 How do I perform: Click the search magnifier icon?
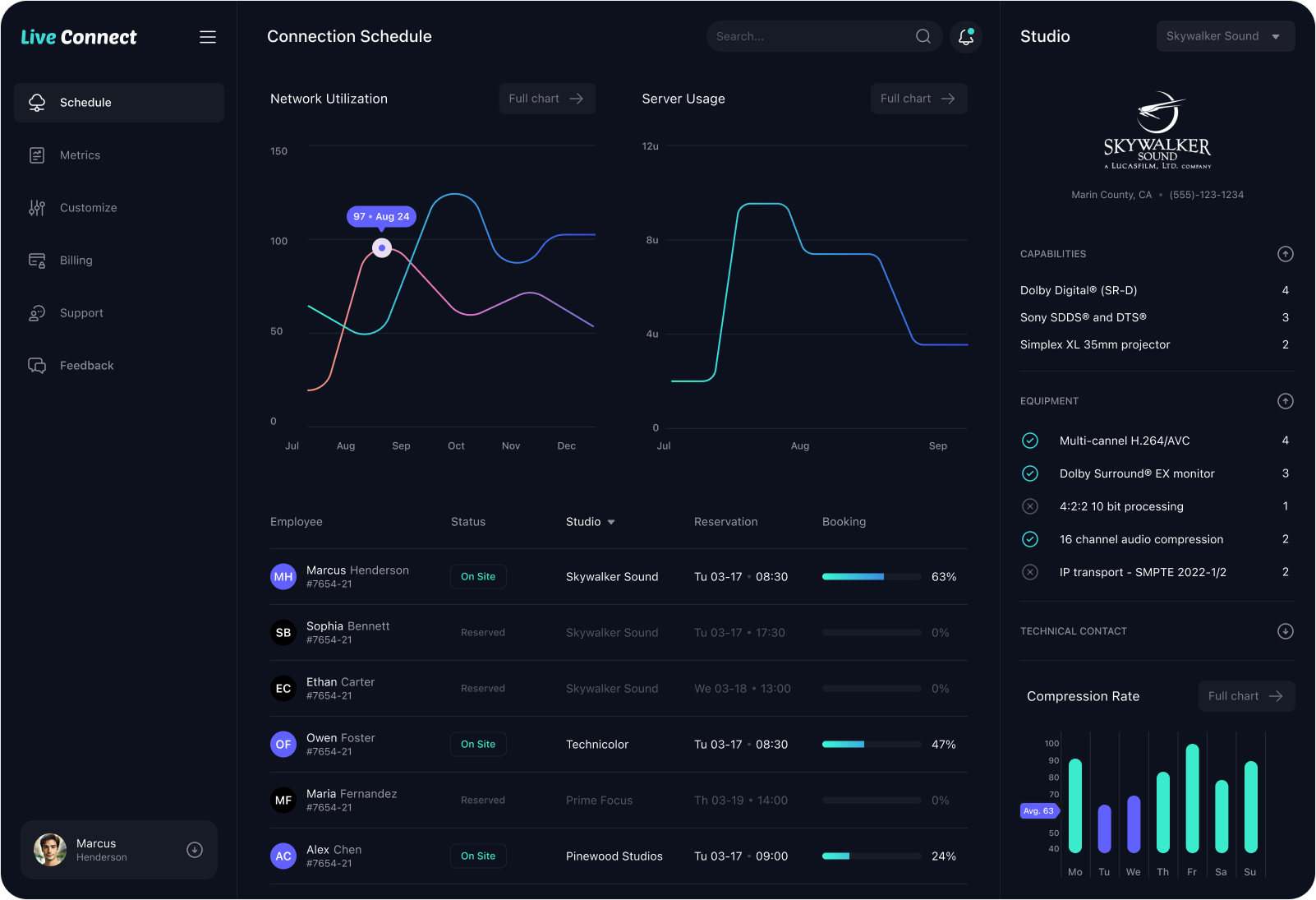coord(923,36)
